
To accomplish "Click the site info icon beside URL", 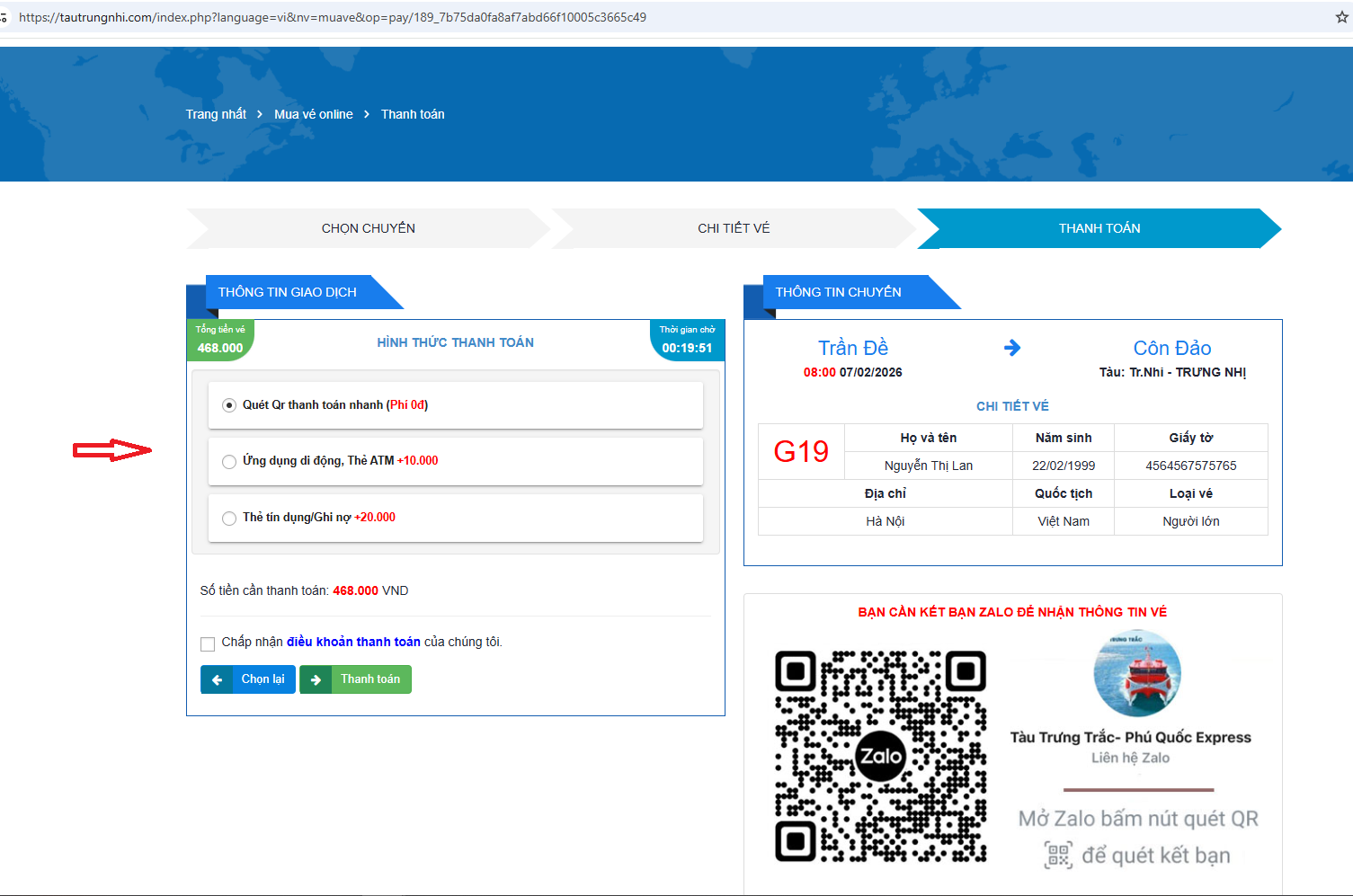I will (4, 17).
